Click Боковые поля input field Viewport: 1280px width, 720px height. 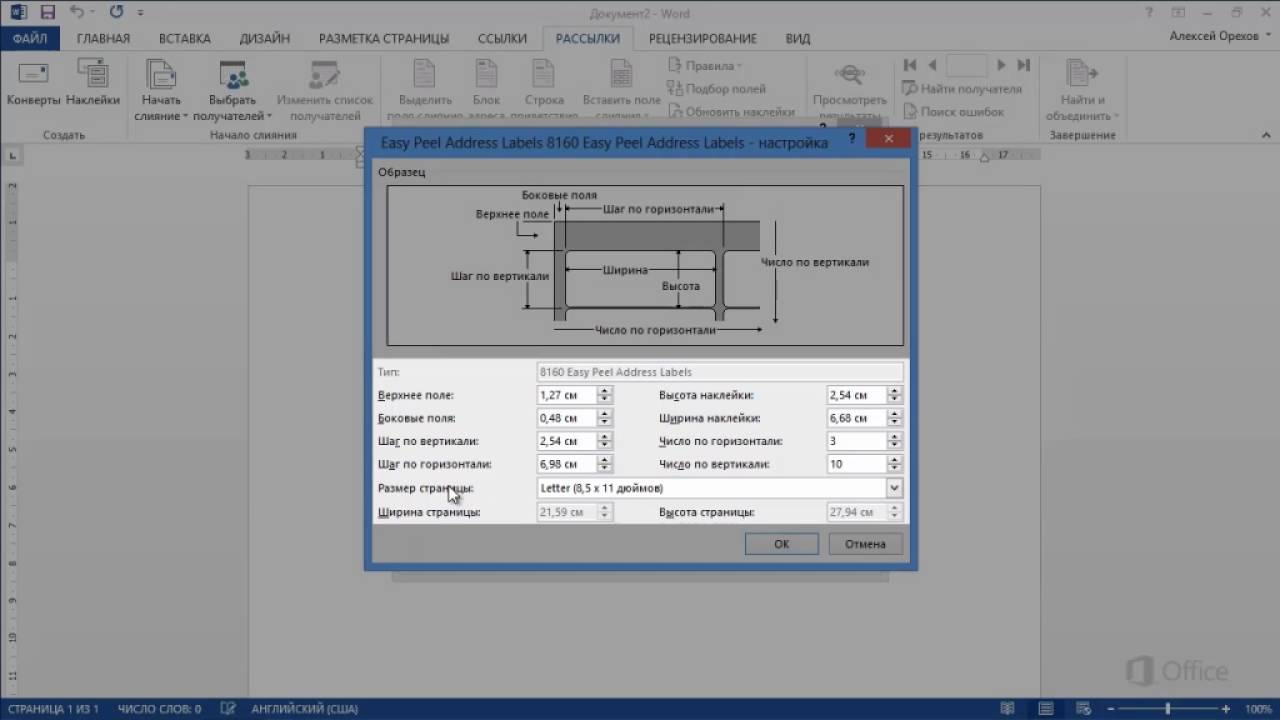coord(567,418)
